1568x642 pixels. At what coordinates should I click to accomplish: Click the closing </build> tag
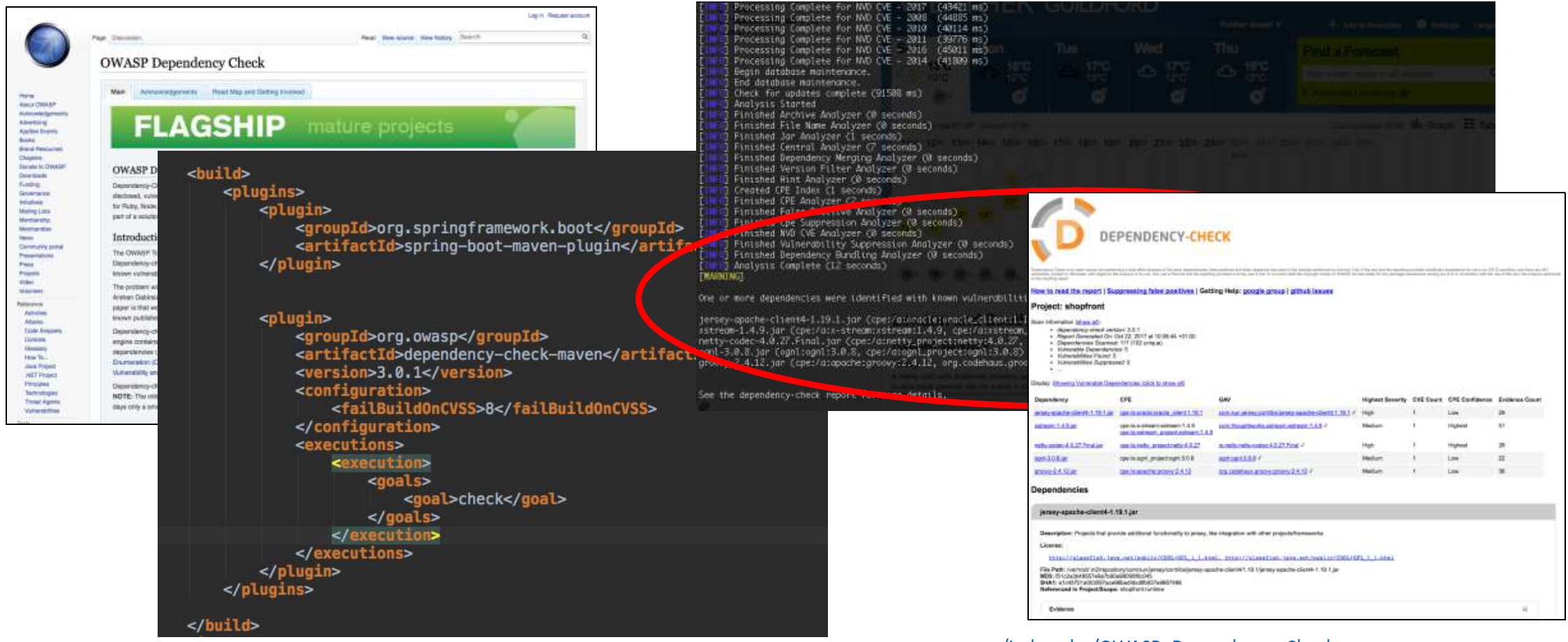pyautogui.click(x=223, y=625)
